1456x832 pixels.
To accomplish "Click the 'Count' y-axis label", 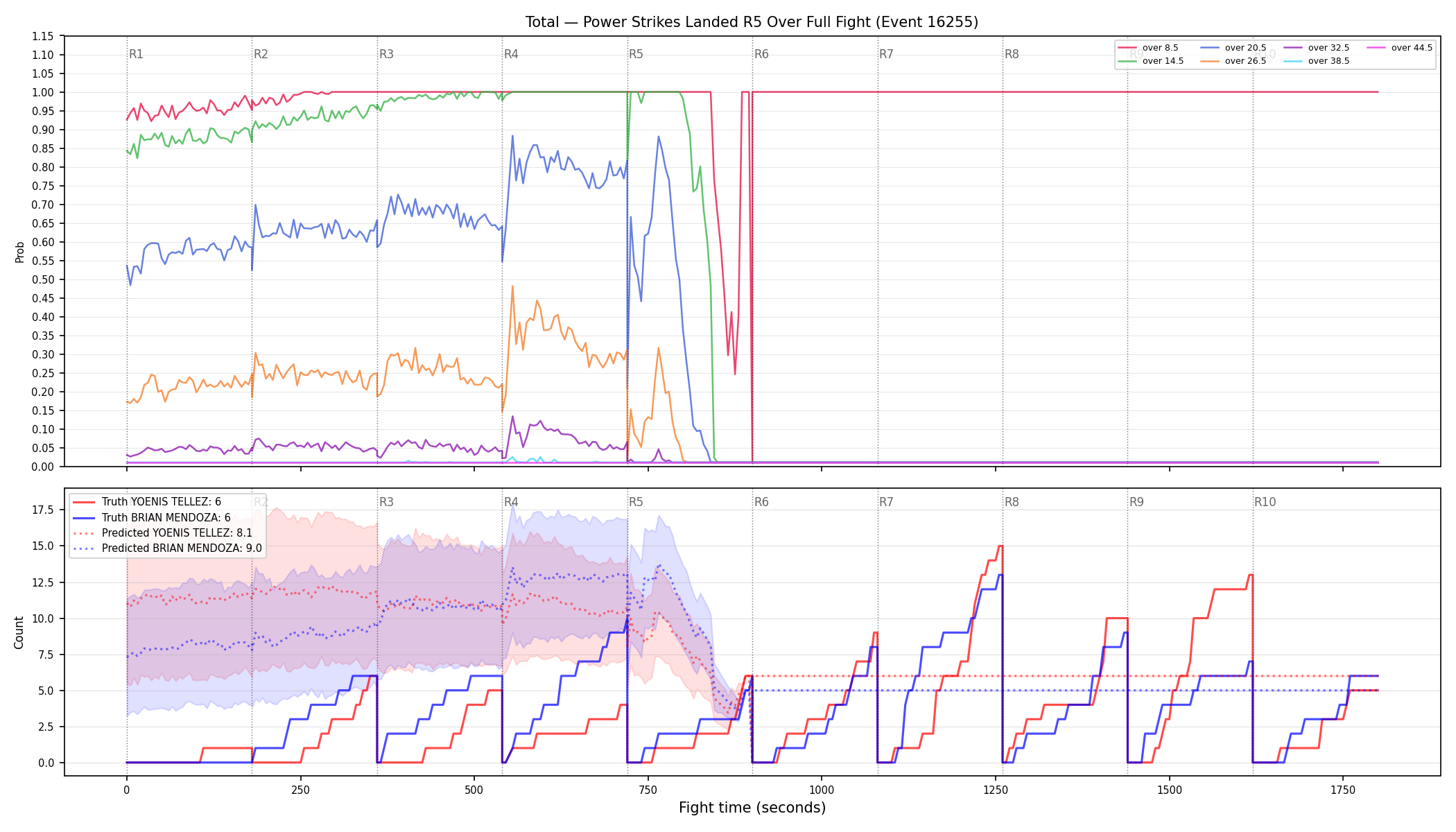I will click(19, 632).
